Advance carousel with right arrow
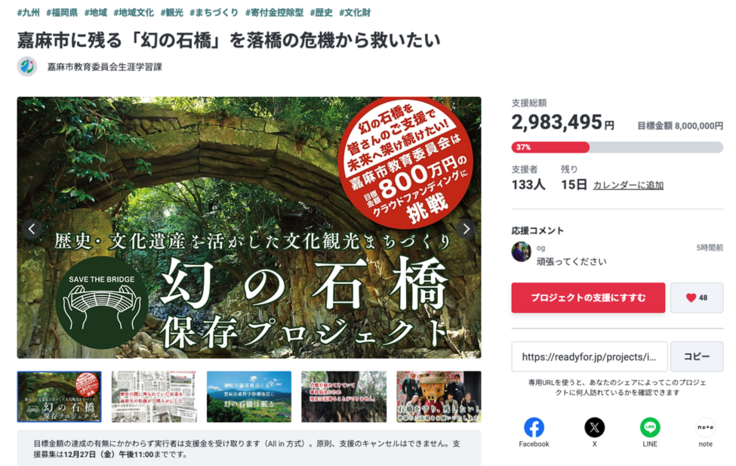736x466 pixels. 466,229
